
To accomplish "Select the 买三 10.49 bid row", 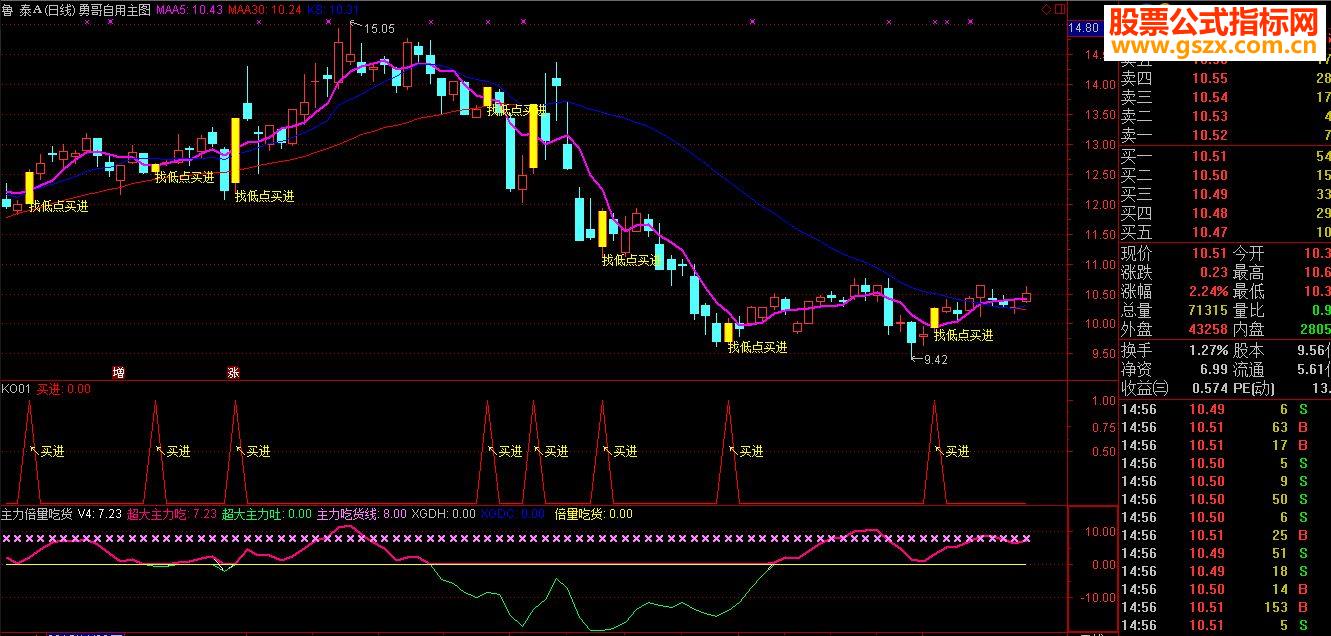I will [1224, 195].
